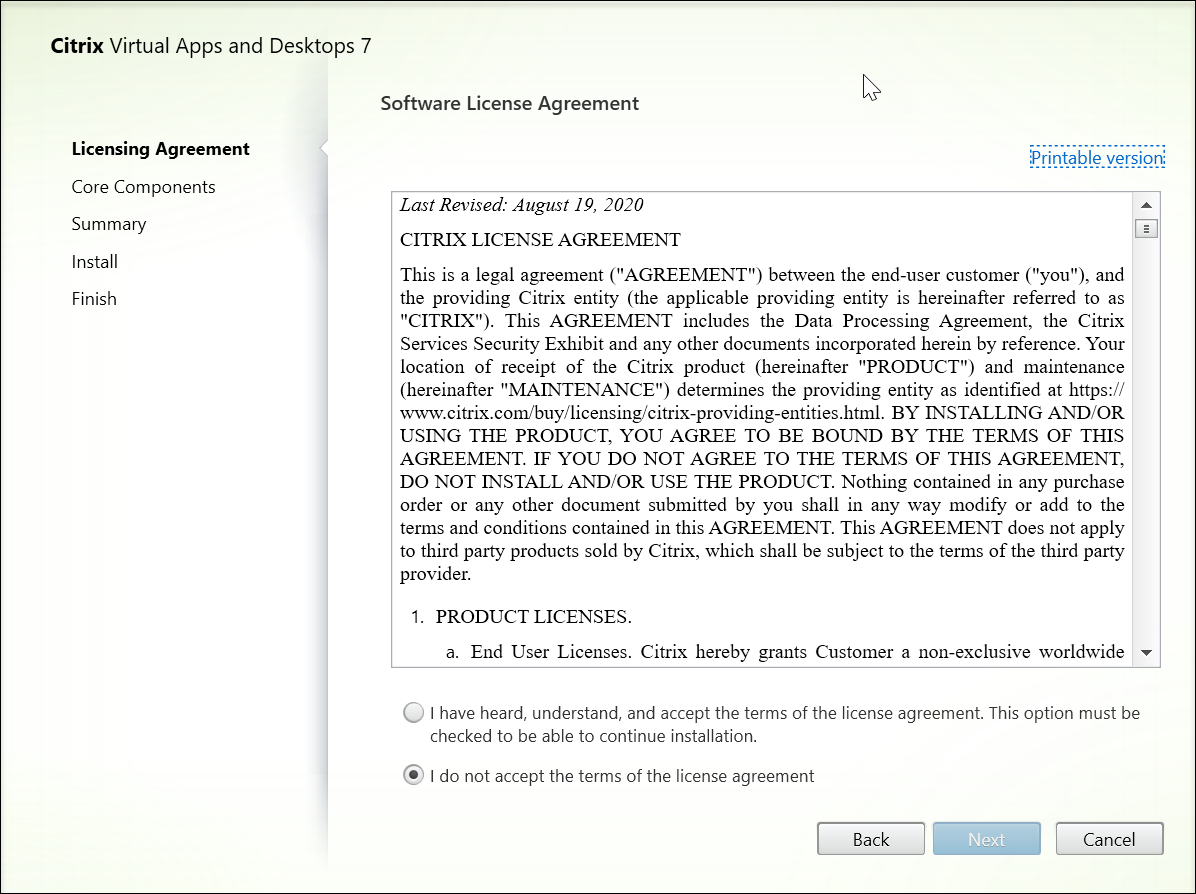Click the 'Last Revised: August 19, 2020' line

point(521,205)
